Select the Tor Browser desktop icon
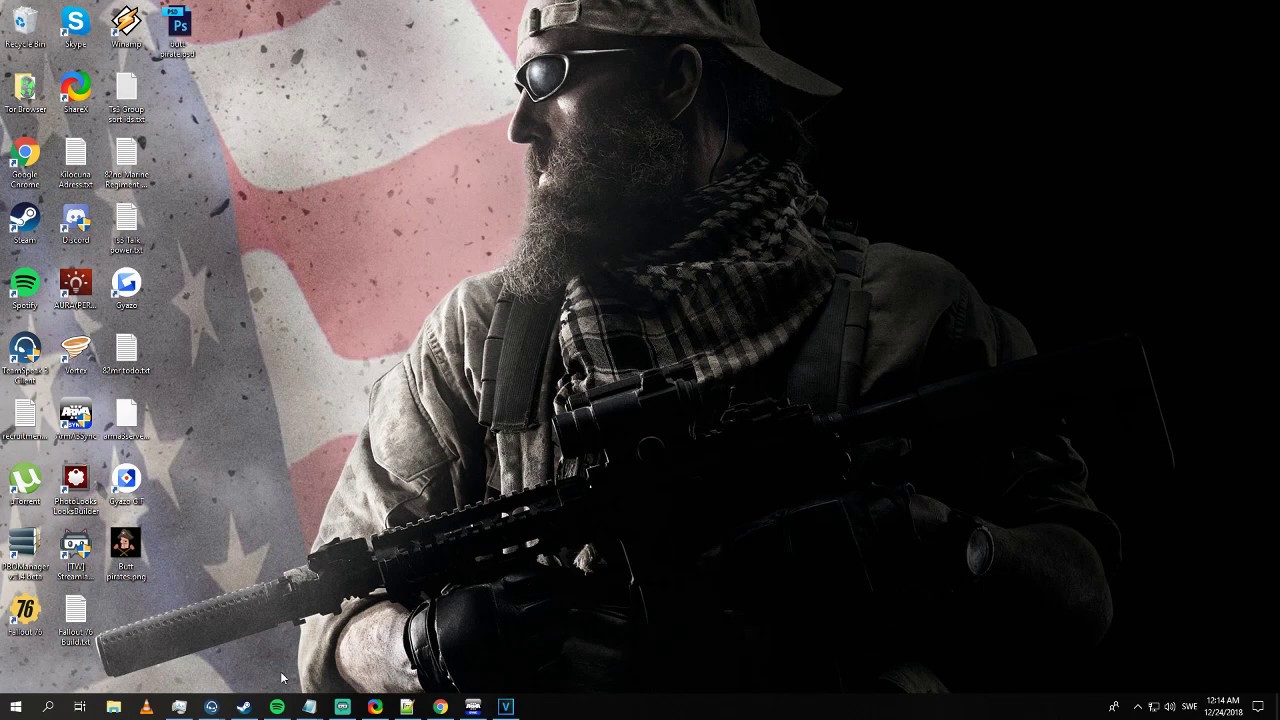The height and width of the screenshot is (720, 1280). (25, 93)
